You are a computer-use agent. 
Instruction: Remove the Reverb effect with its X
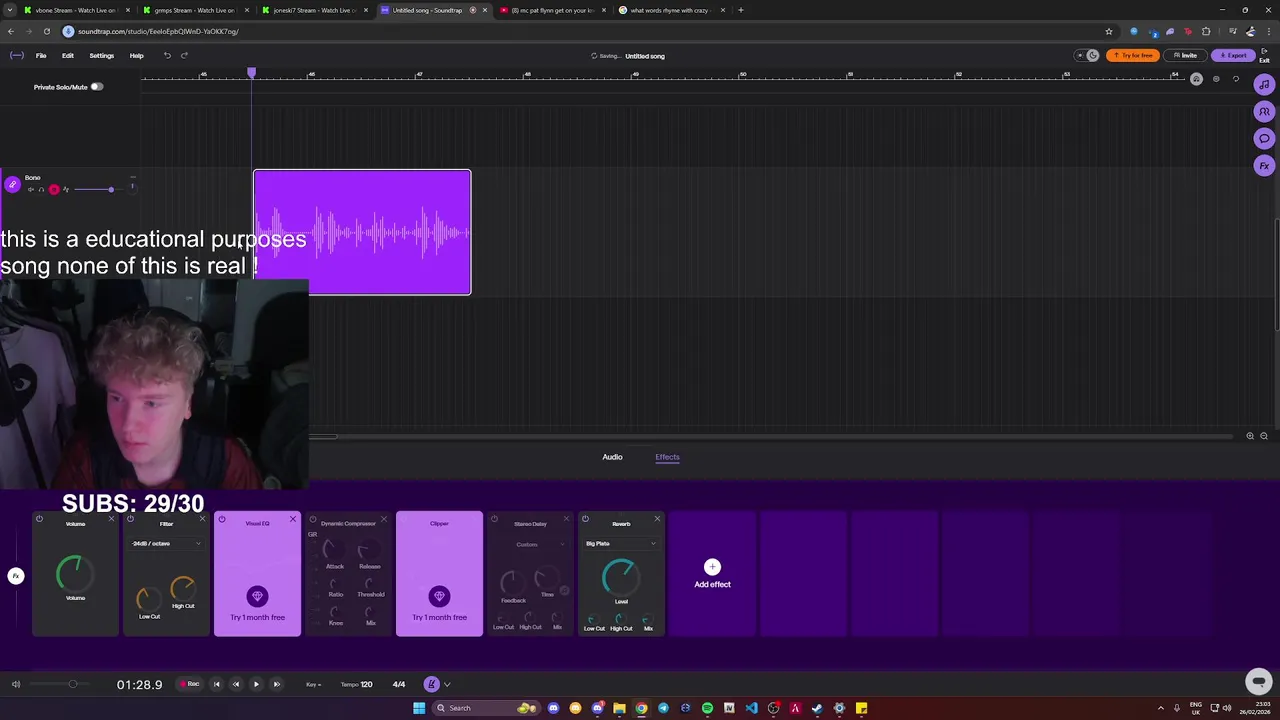coord(657,519)
